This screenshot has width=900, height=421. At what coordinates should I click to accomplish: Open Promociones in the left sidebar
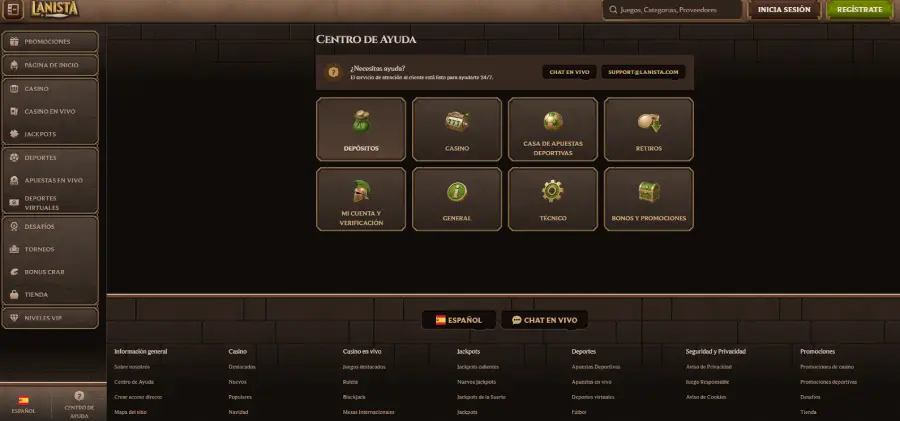pos(50,42)
